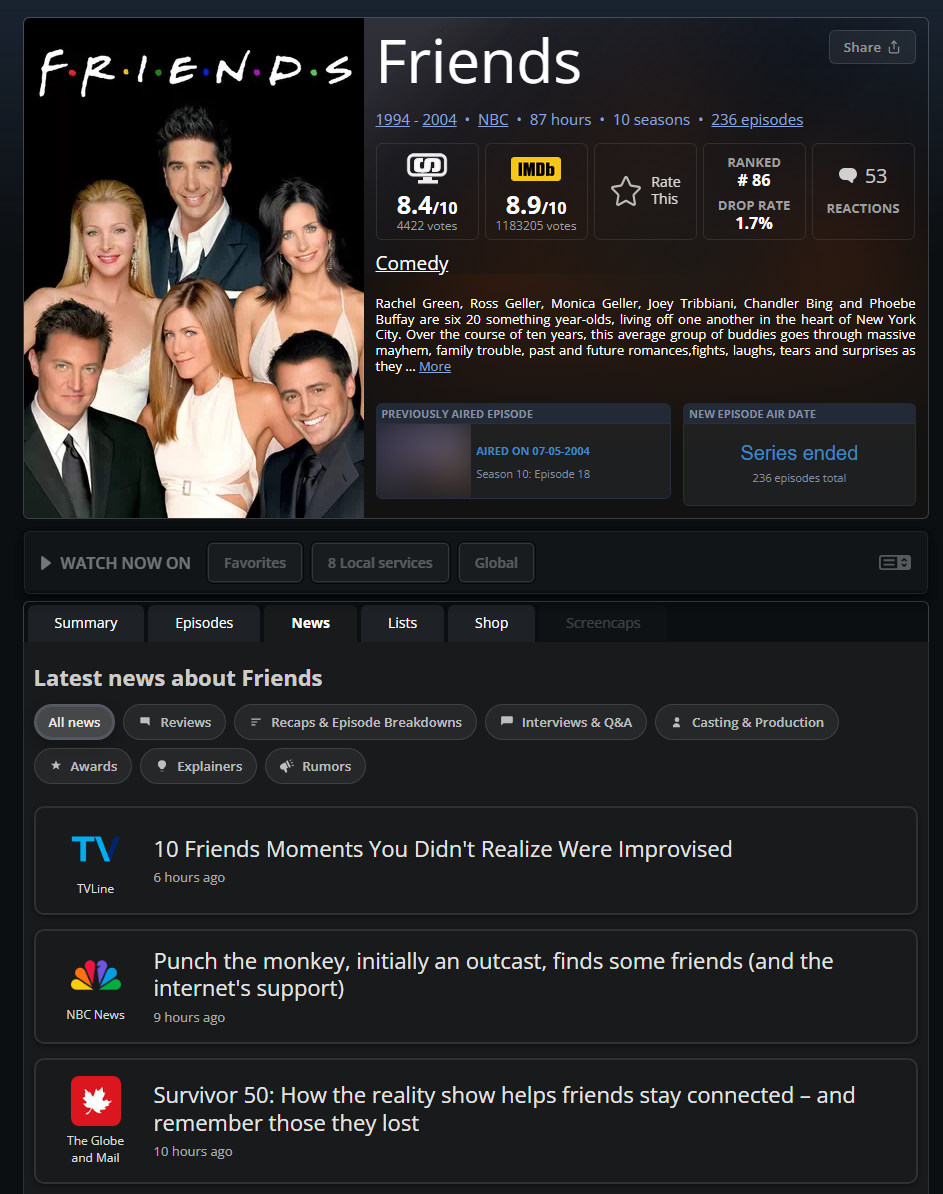Open the improvised Friends moments article
The image size is (943, 1194).
pos(443,849)
